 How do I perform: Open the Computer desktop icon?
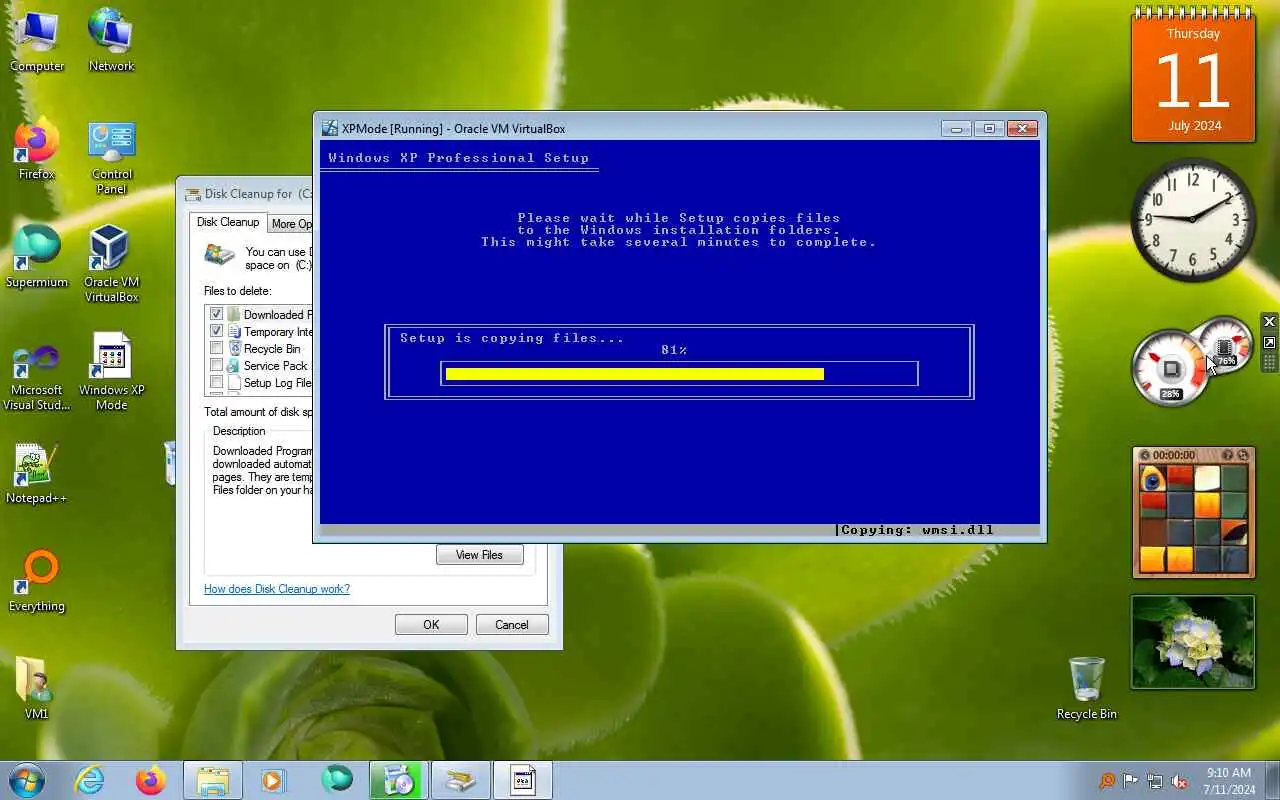(x=37, y=41)
